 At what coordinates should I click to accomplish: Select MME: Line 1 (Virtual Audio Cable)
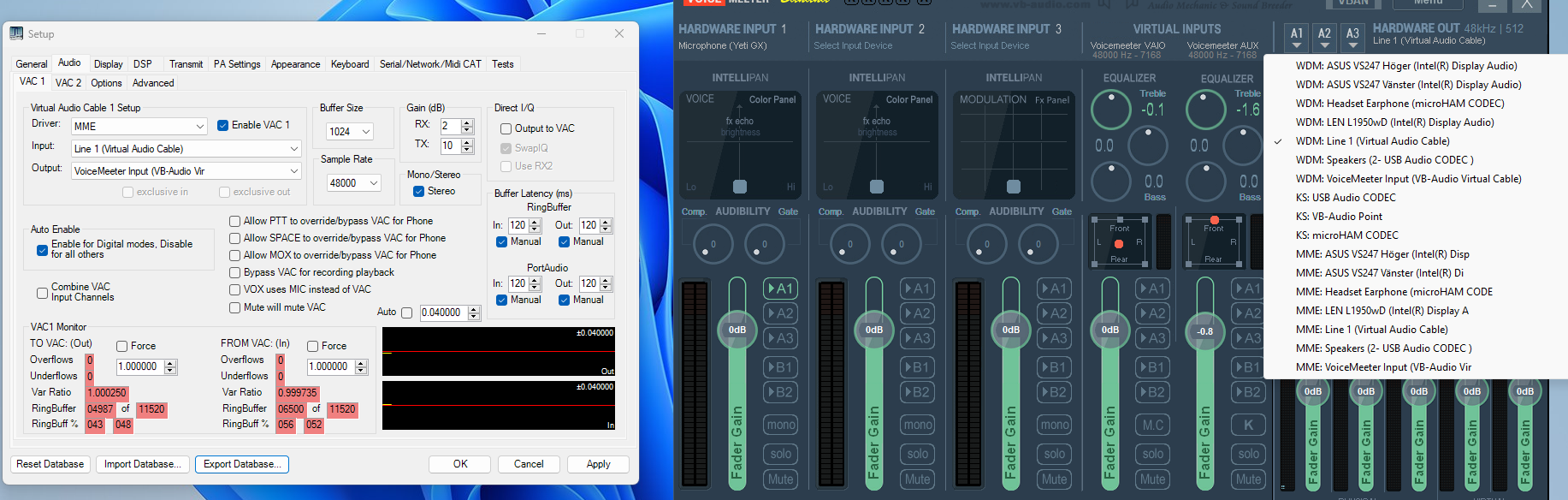pyautogui.click(x=1416, y=330)
